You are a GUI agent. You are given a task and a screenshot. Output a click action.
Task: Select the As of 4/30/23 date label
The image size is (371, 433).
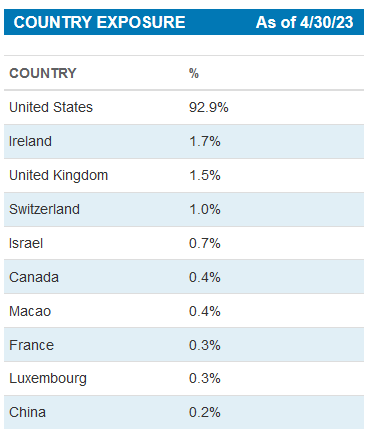point(305,22)
